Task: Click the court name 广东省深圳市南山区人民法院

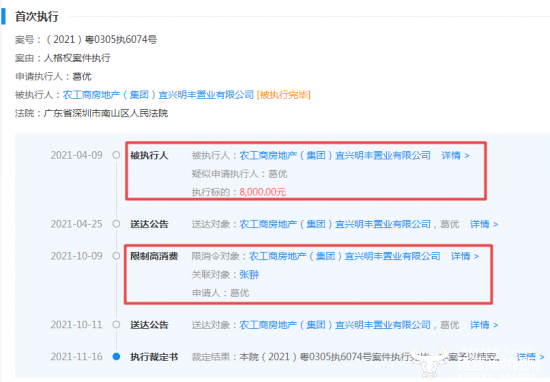Action: [x=106, y=113]
